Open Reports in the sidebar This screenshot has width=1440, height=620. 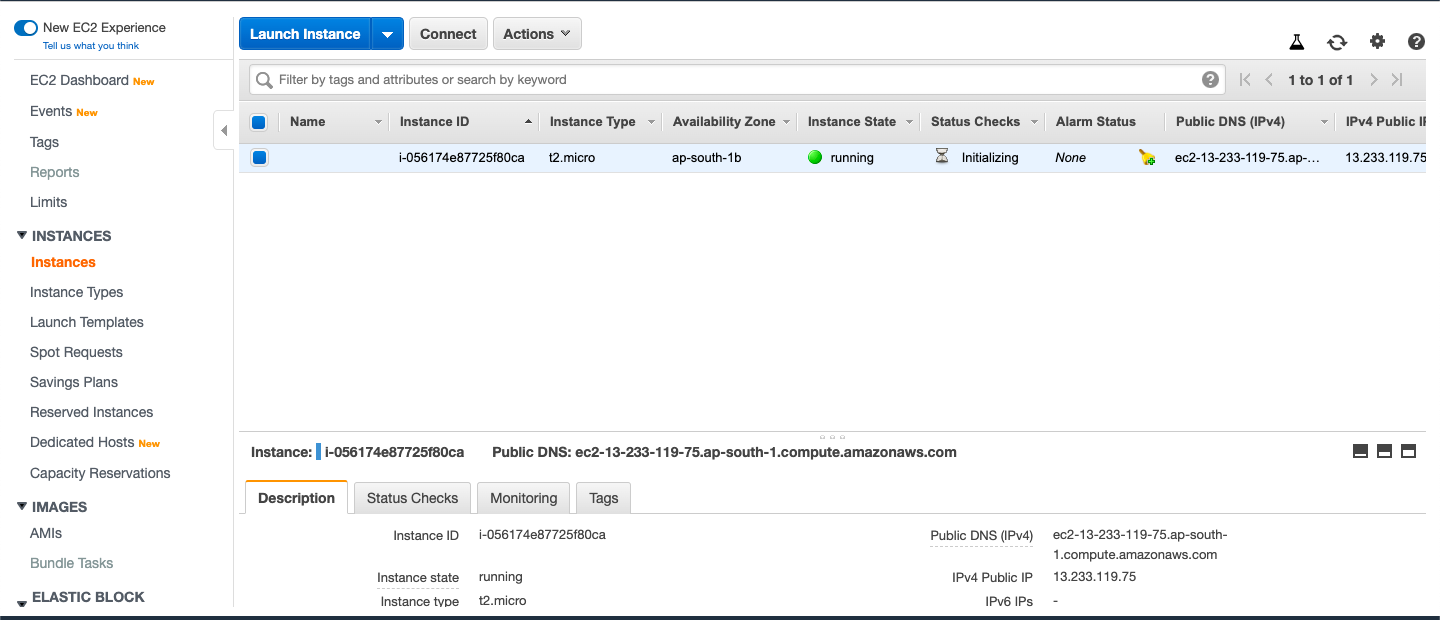click(54, 172)
